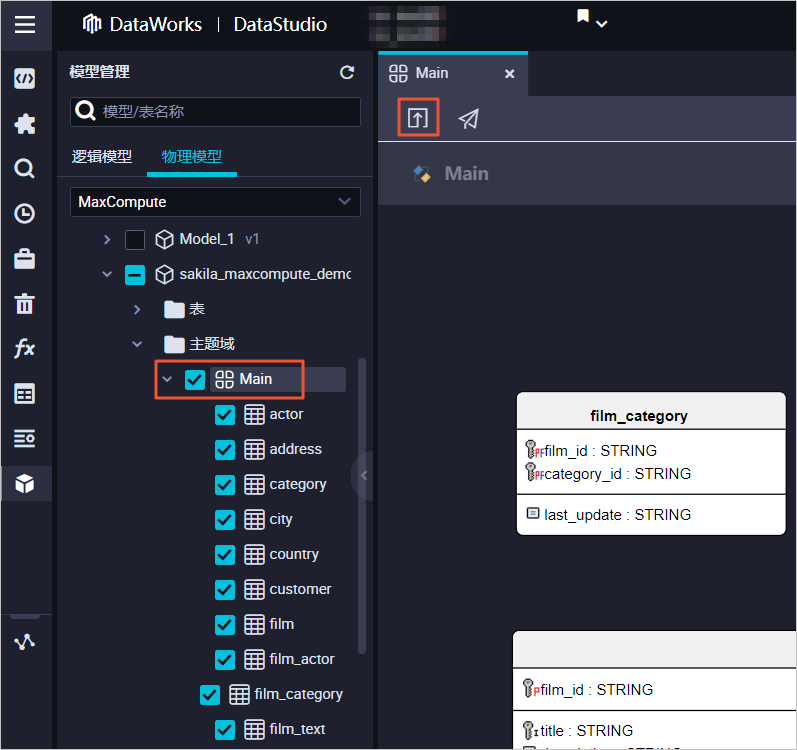Screen dimensions: 797x750
Task: Open the recycle bin sidebar icon
Action: 25,304
